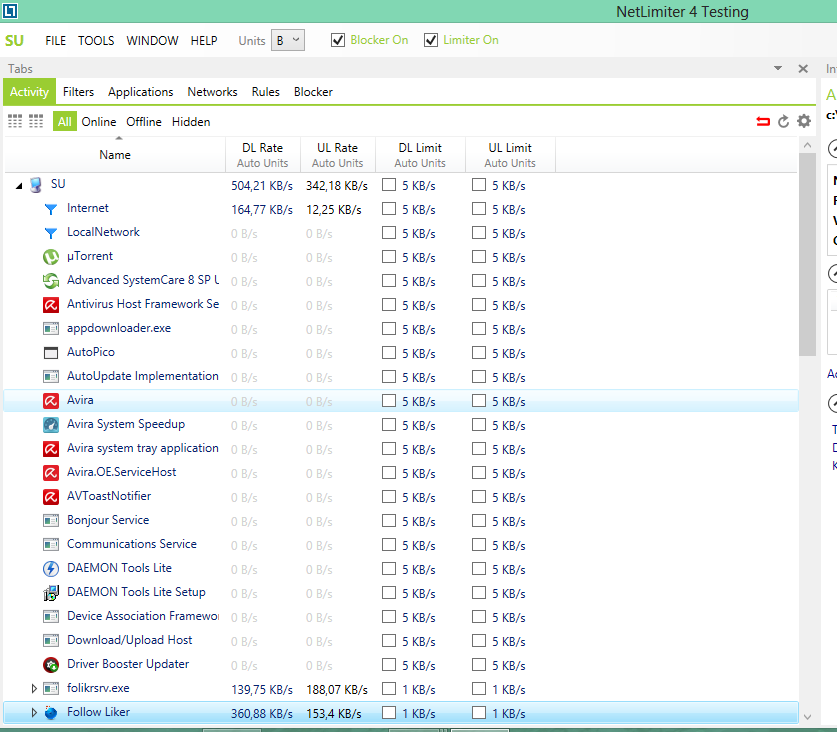Click the Antivirus Host Framework icon
837x732 pixels.
click(51, 305)
